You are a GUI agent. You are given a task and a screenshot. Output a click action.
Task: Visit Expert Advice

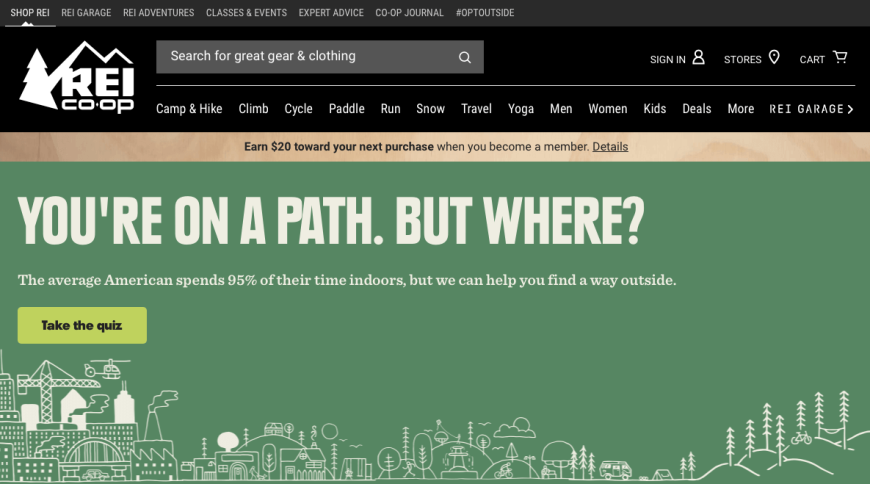click(x=331, y=12)
